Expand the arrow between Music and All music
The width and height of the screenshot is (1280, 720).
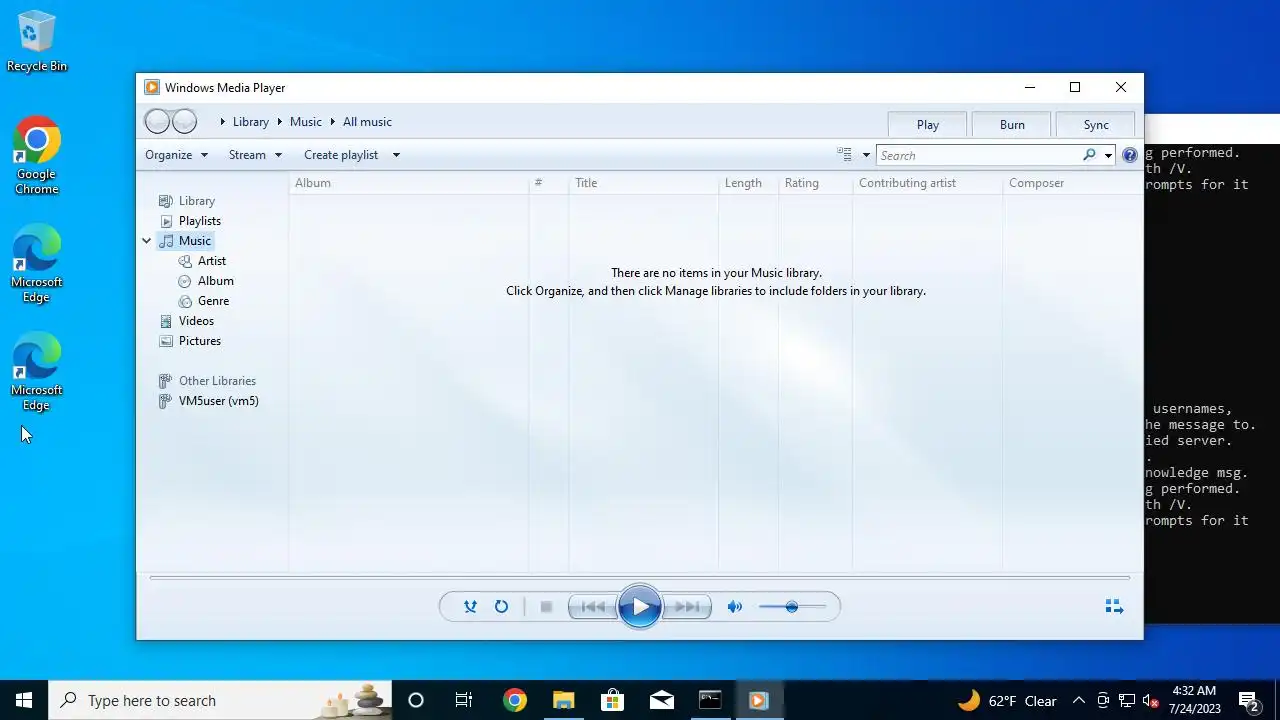coord(332,122)
